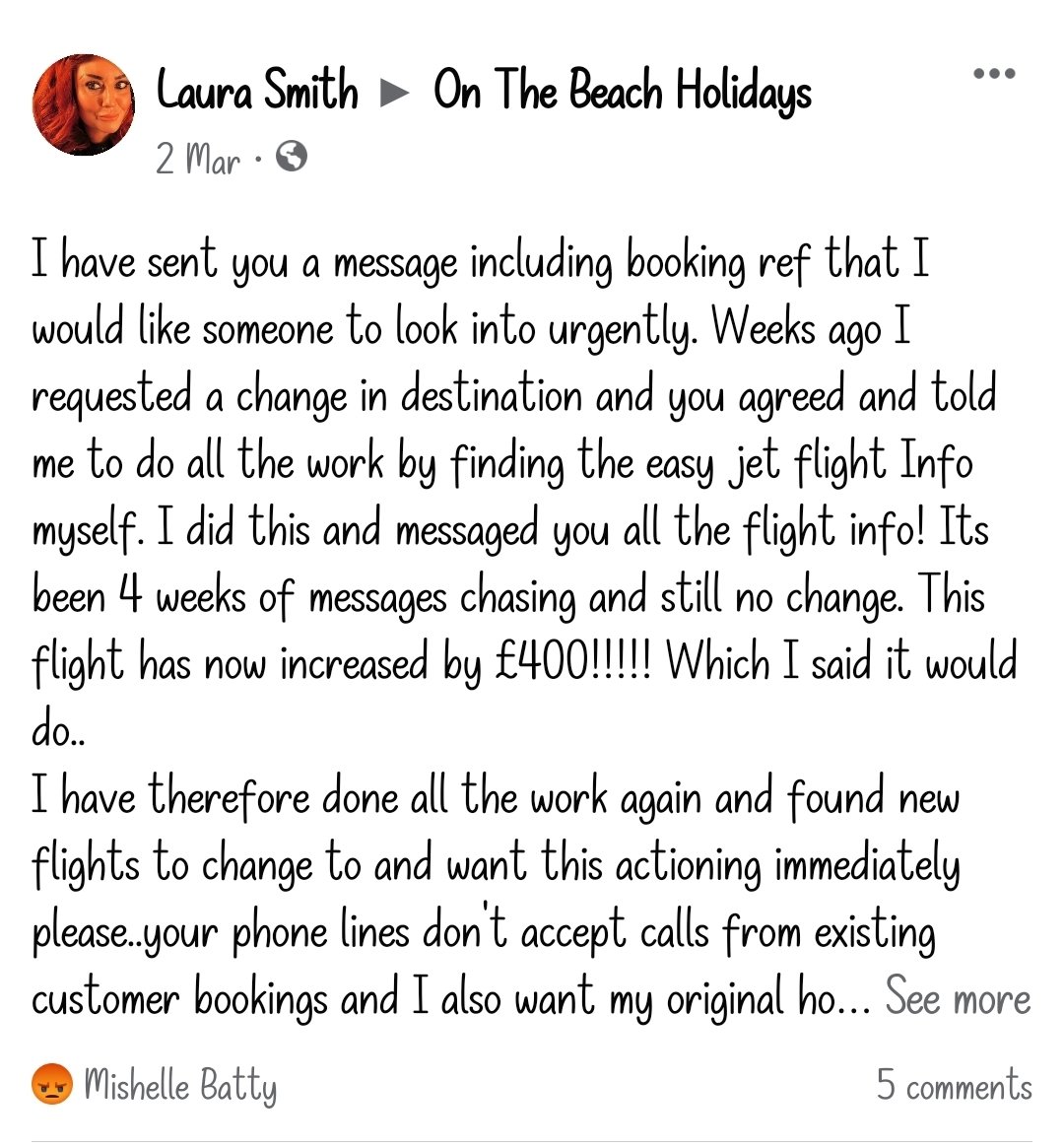1064x1147 pixels.
Task: Open the Laura Smith profile name link
Action: tap(257, 91)
